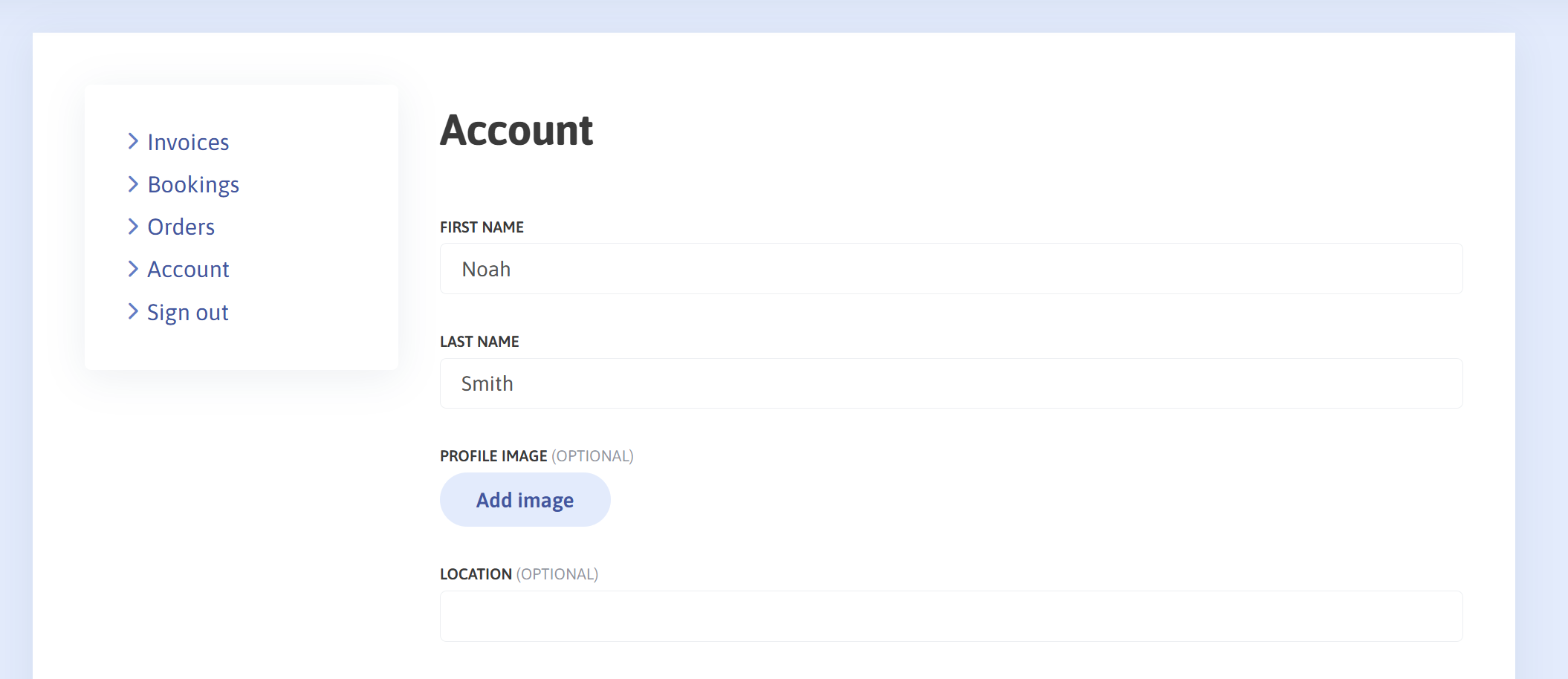This screenshot has width=1568, height=679.
Task: Go to the Orders page
Action: (x=181, y=227)
